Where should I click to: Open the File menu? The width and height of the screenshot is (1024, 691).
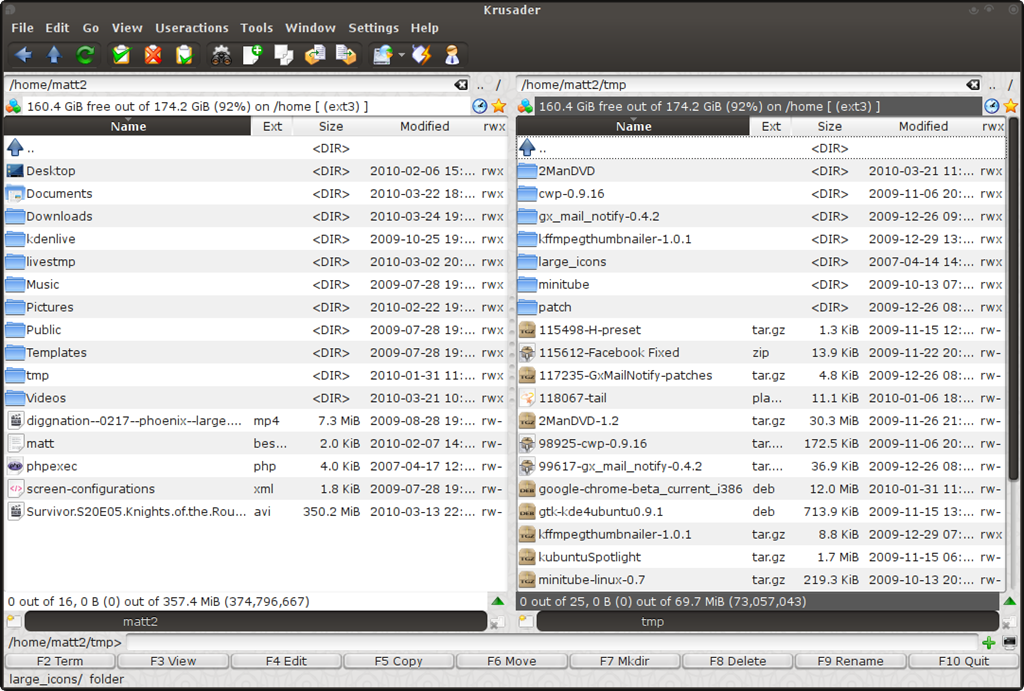point(22,28)
